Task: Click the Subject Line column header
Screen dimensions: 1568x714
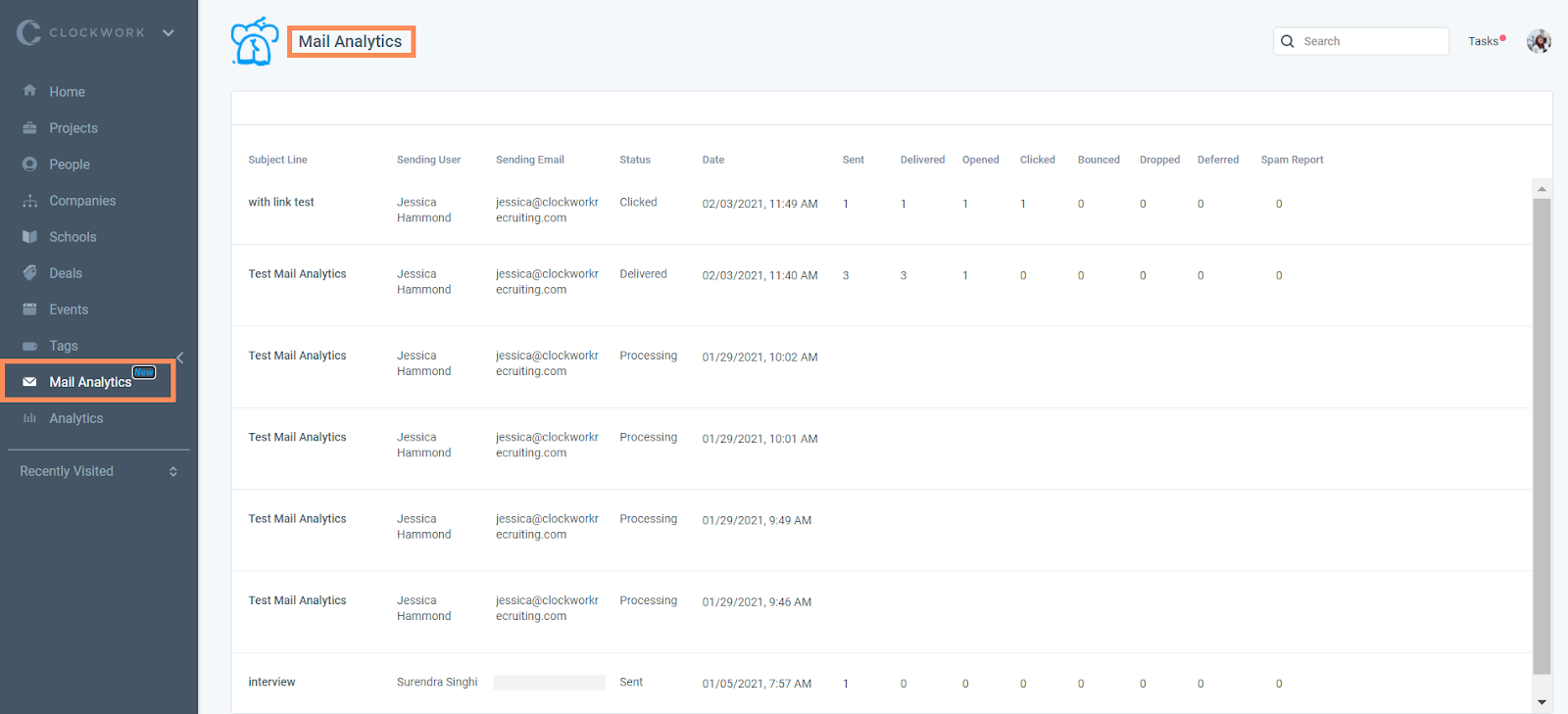Action: point(277,160)
